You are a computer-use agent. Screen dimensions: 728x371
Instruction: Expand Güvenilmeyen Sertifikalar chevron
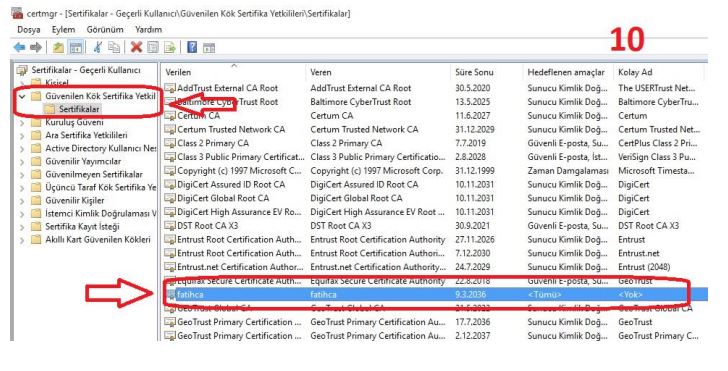[x=22, y=175]
